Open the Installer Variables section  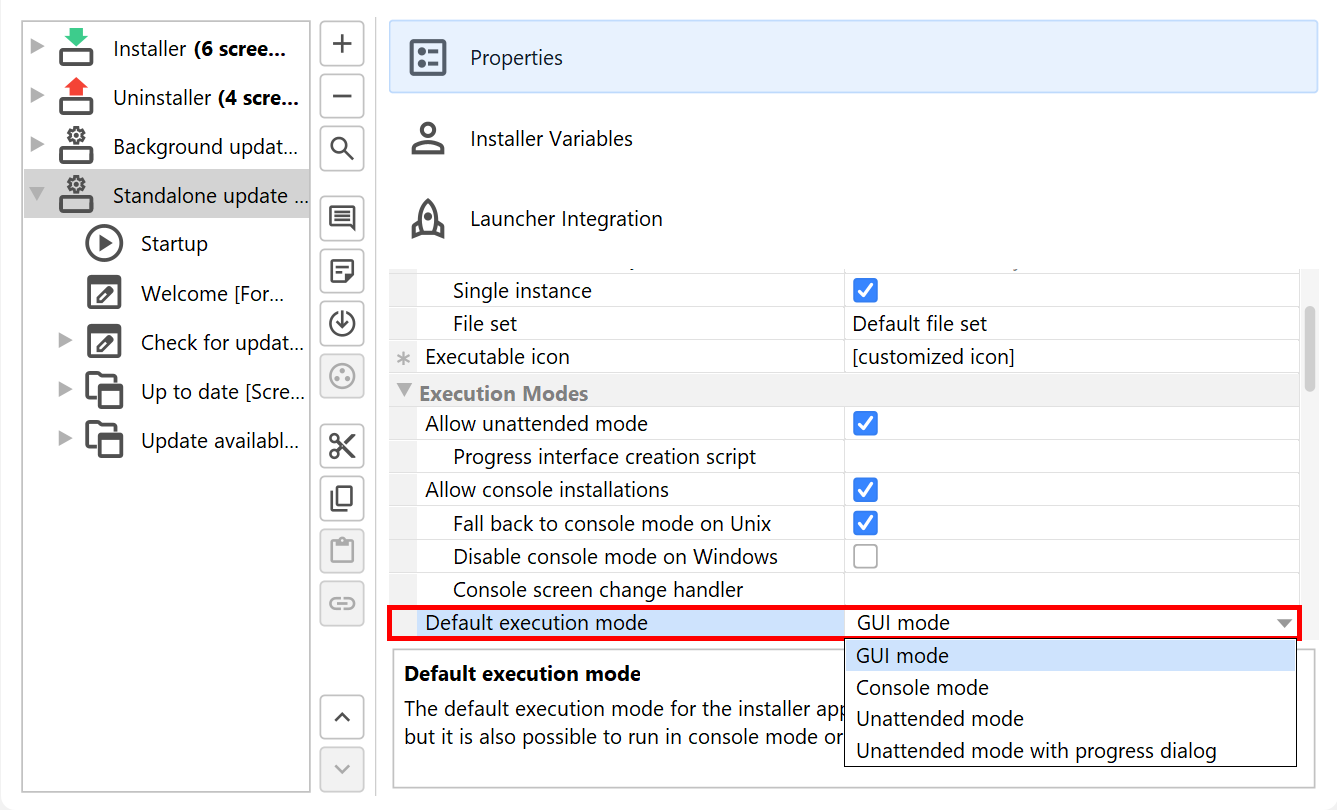[x=551, y=139]
